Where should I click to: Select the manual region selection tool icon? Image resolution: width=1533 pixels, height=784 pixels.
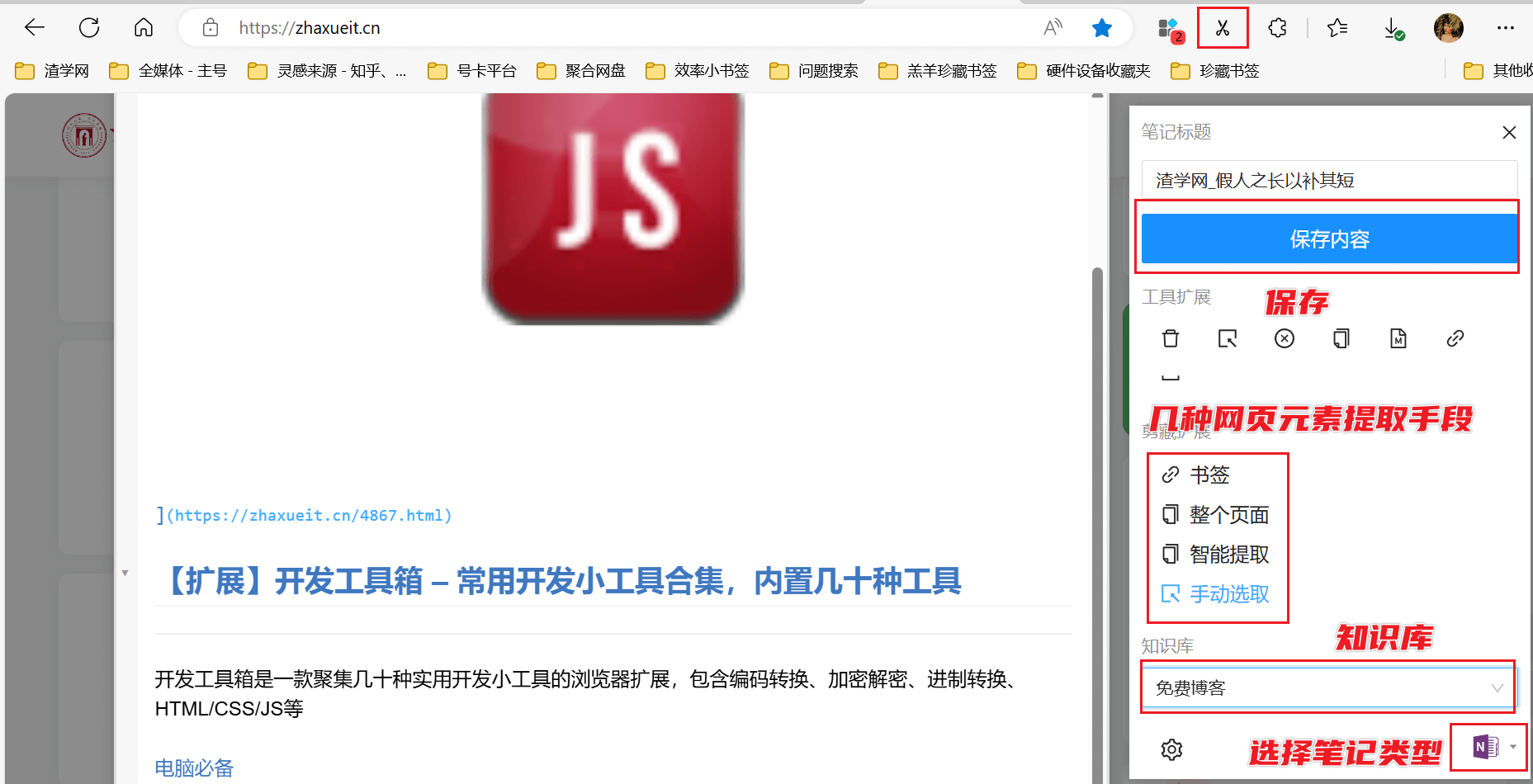[1228, 338]
